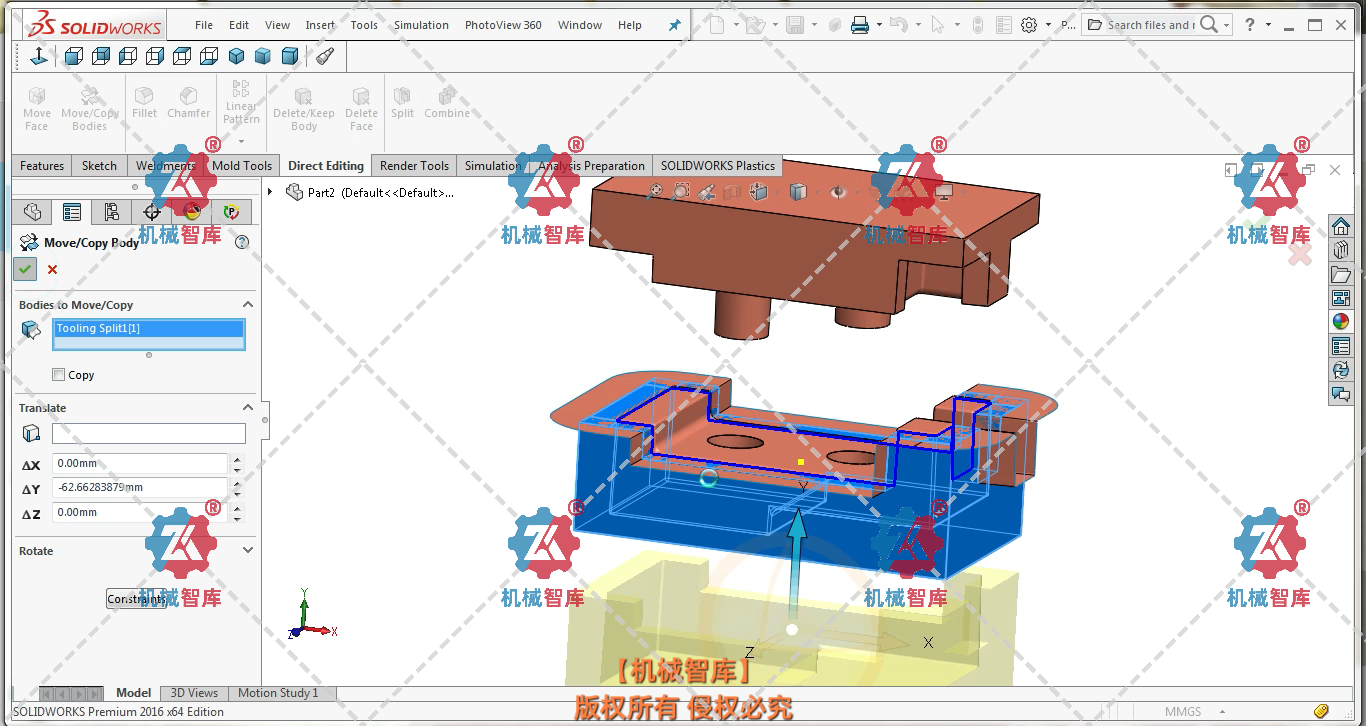This screenshot has width=1366, height=726.
Task: Select Tooling Split1[1] in bodies list
Action: [148, 328]
